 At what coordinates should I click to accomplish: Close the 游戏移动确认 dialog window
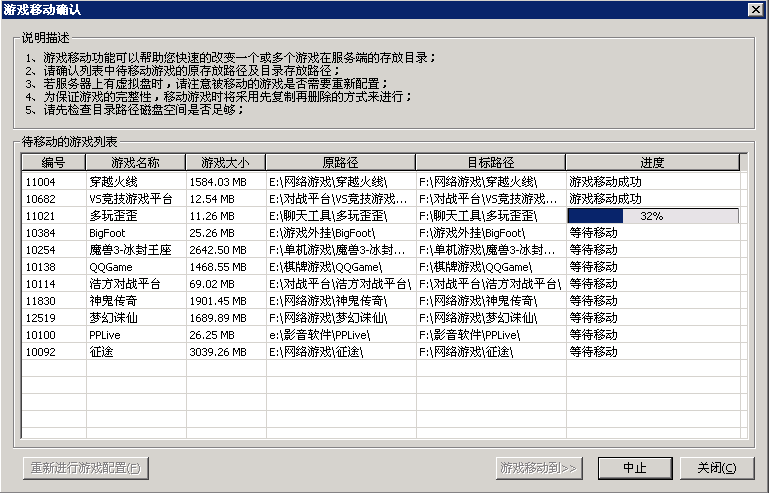tap(755, 9)
